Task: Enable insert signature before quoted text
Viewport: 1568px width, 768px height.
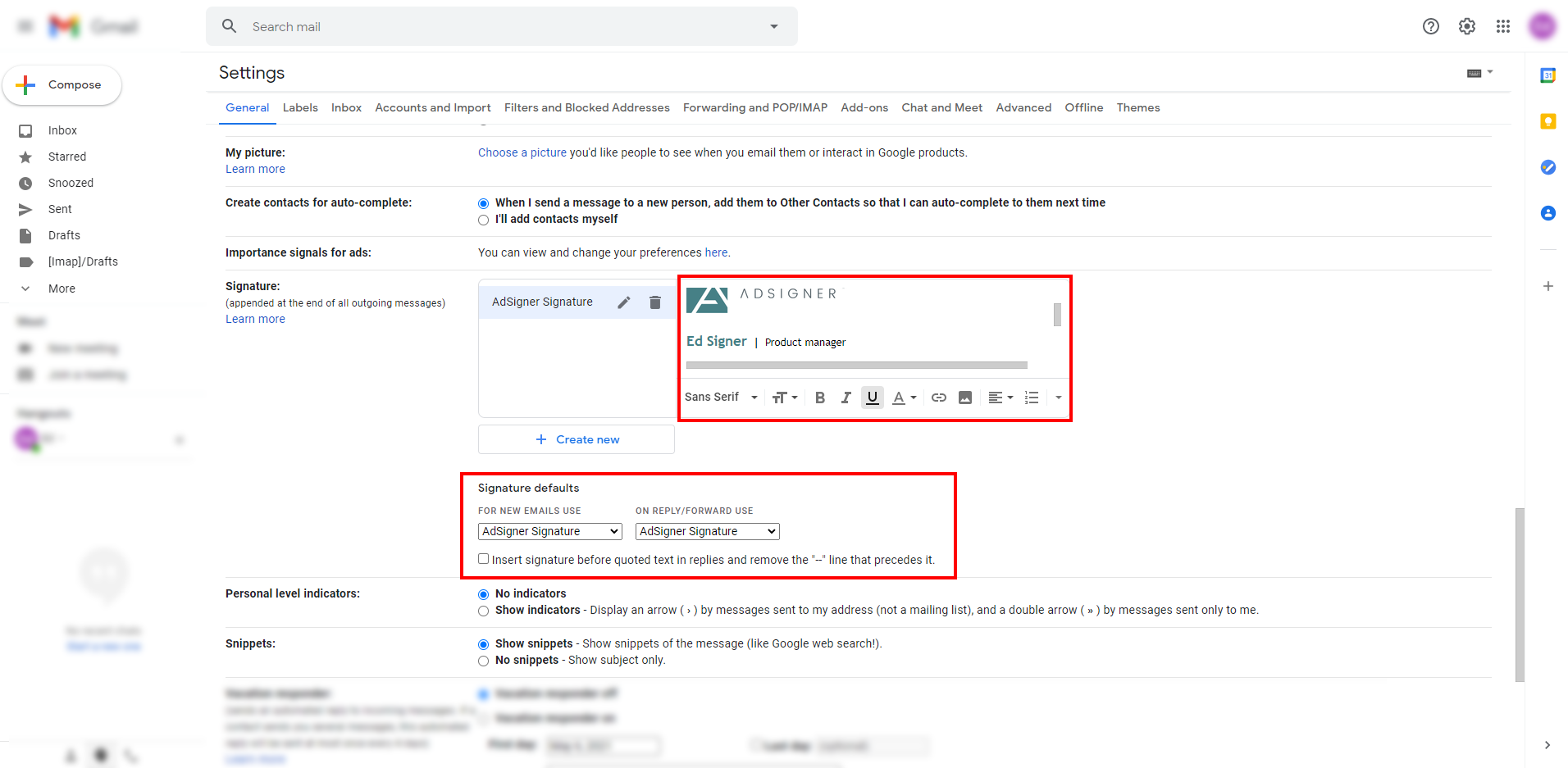Action: tap(484, 559)
